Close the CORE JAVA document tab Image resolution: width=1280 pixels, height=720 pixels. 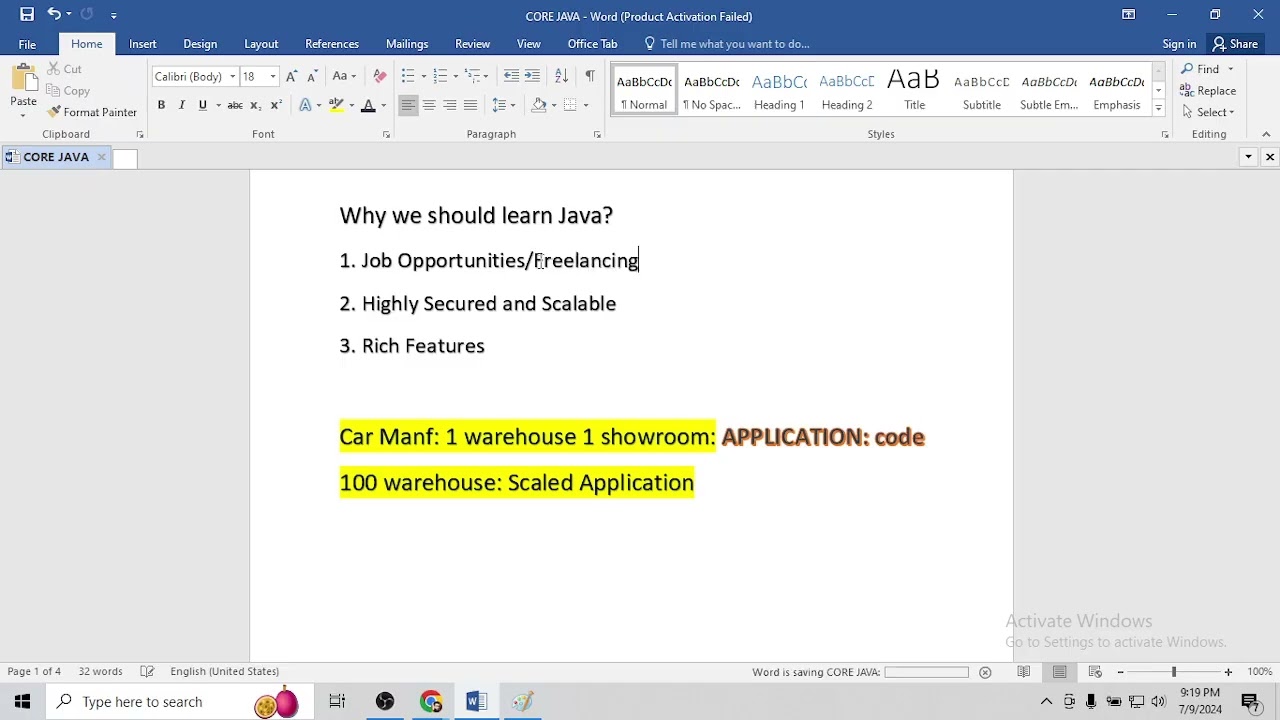[101, 157]
